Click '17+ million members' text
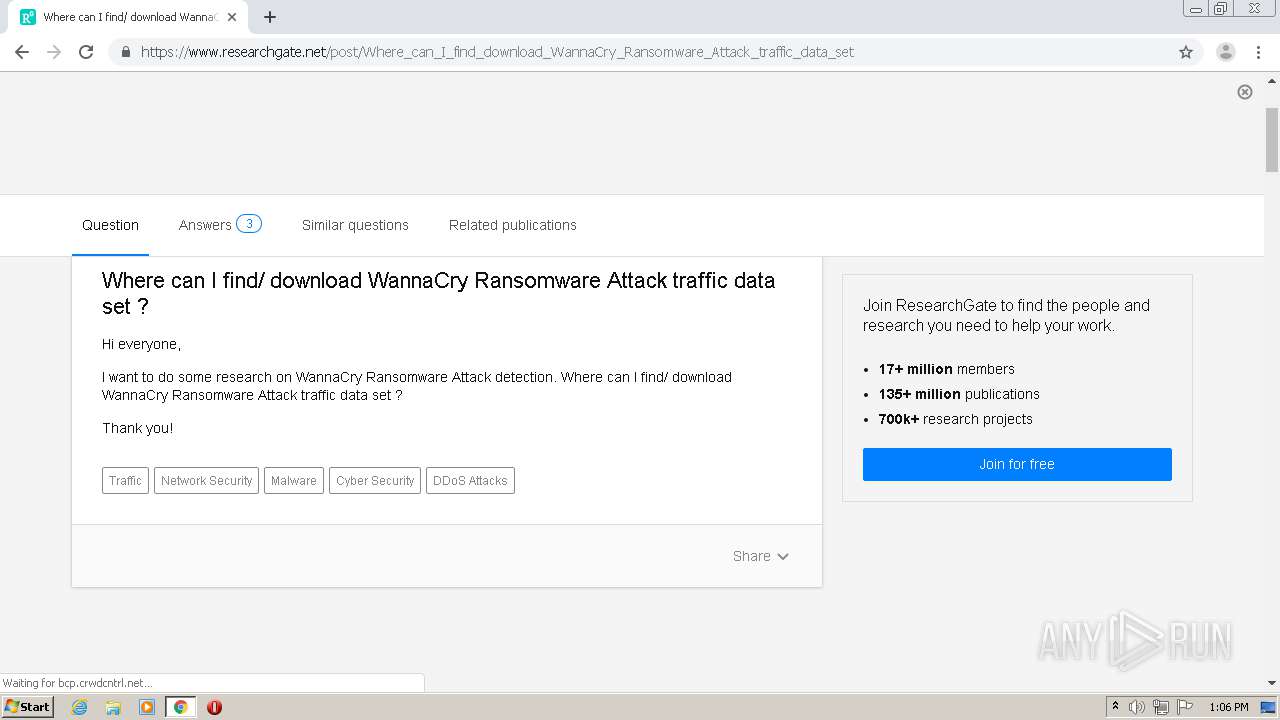The height and width of the screenshot is (720, 1280). point(946,369)
